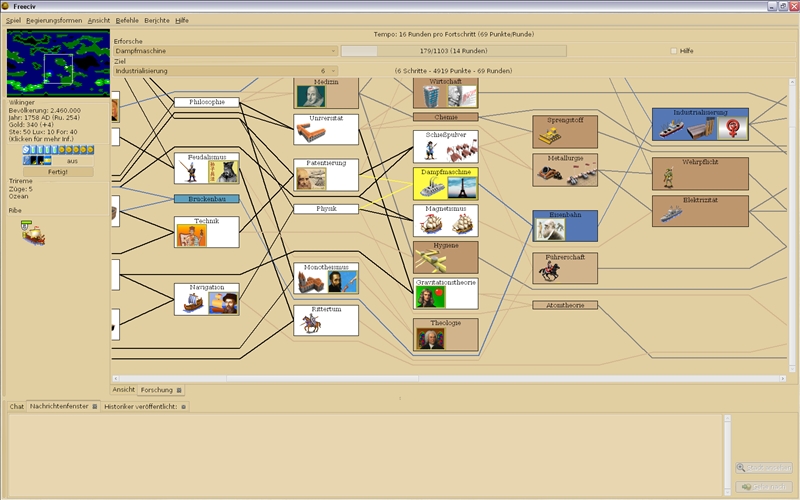800x500 pixels.
Task: Open the Befehle menu
Action: coord(127,20)
